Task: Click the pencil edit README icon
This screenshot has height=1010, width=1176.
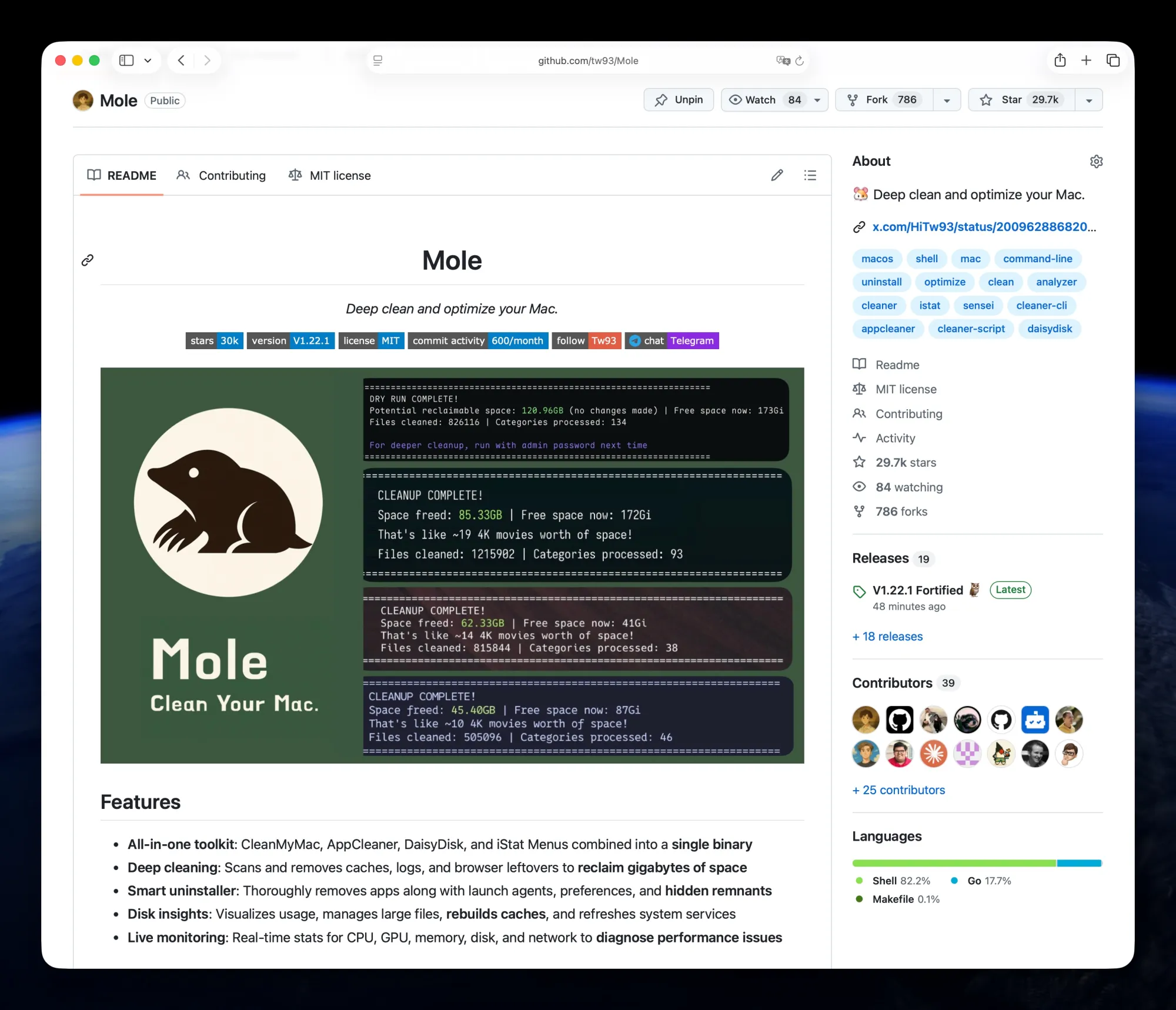Action: tap(777, 175)
